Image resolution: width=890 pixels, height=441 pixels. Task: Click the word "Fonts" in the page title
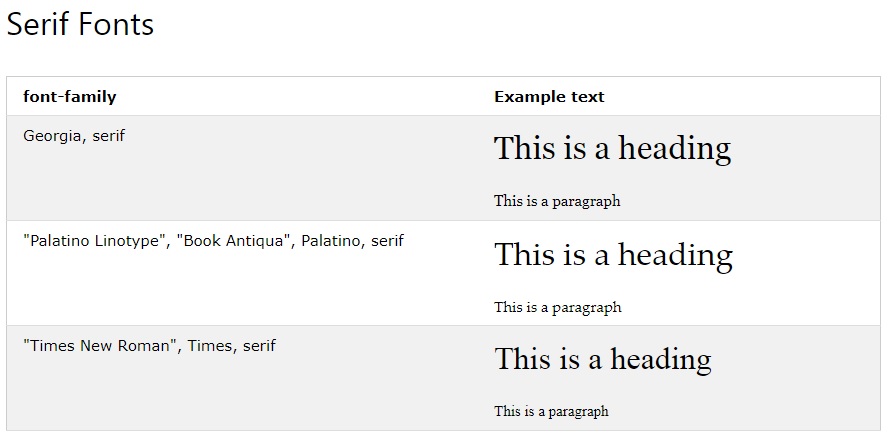(116, 24)
